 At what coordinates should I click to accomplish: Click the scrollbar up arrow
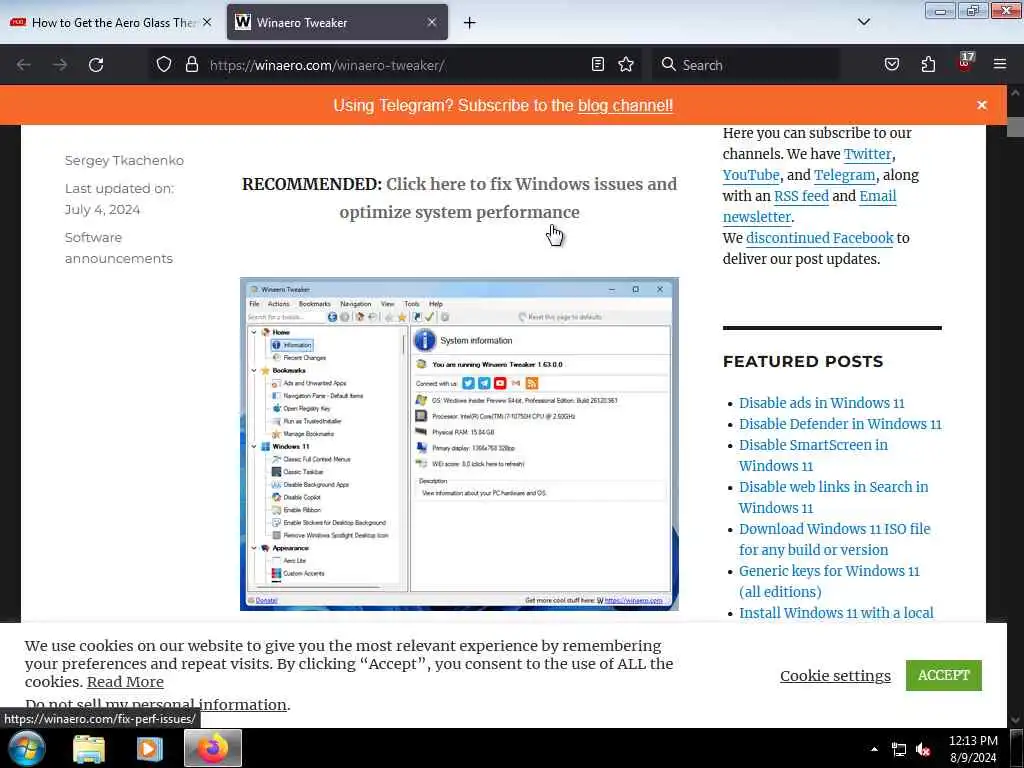[x=1016, y=93]
